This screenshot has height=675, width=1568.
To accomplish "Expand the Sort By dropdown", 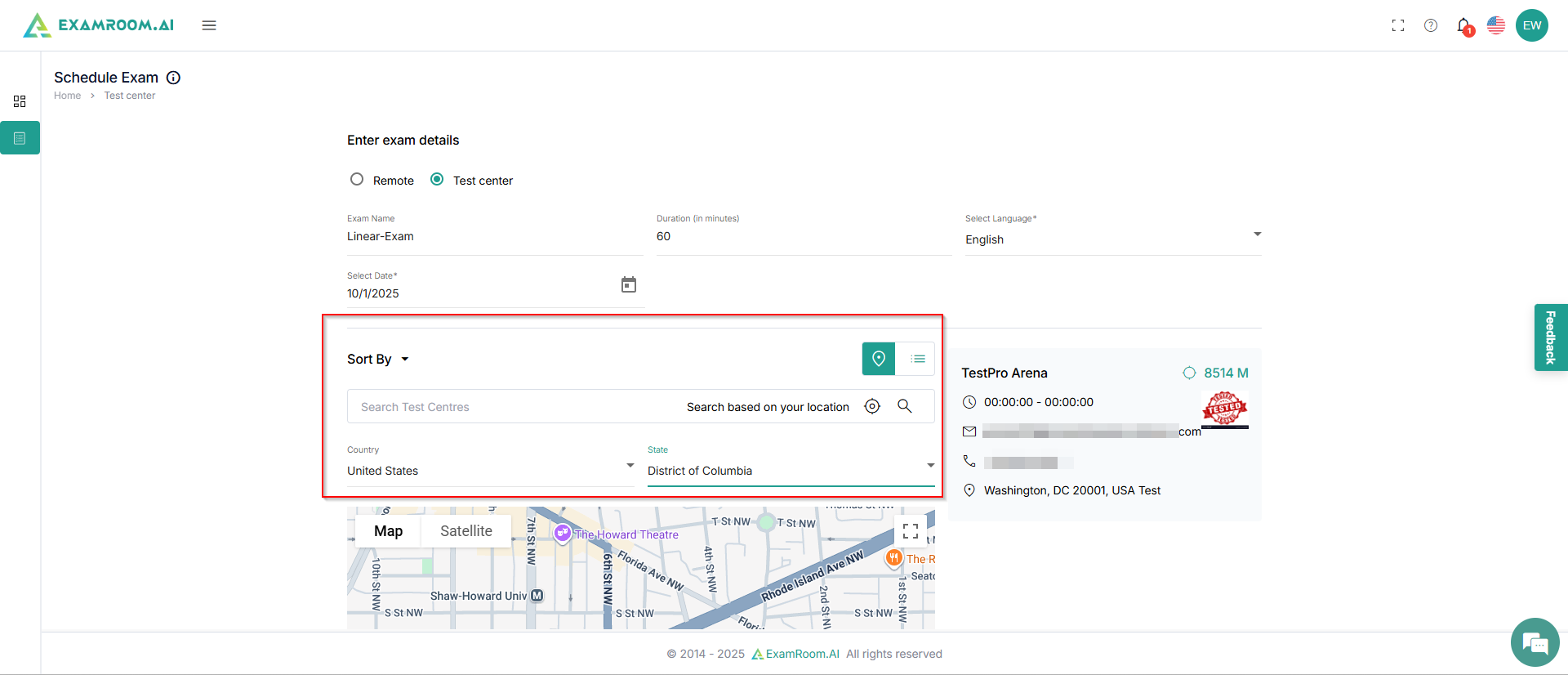I will (377, 360).
